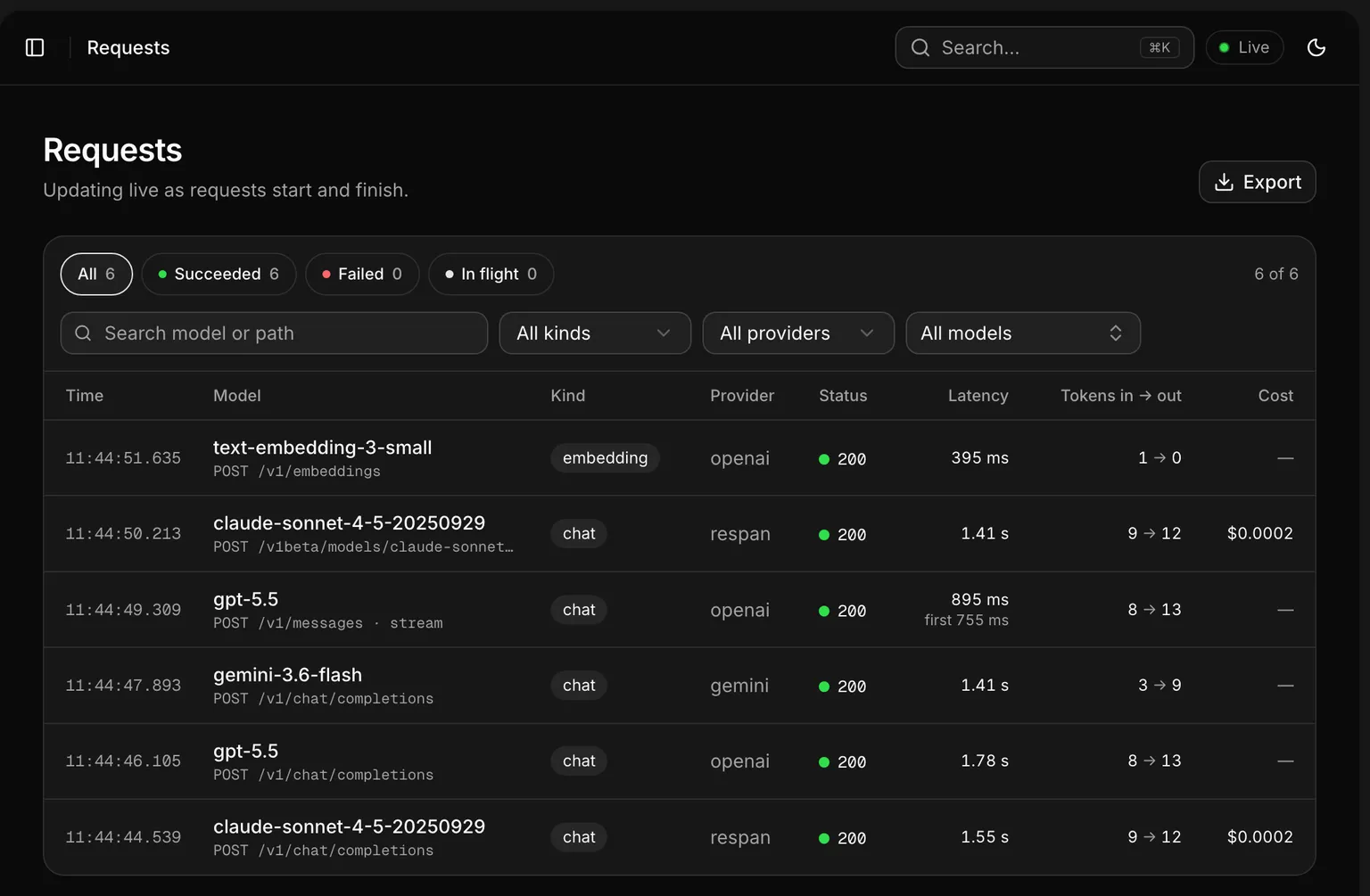Click the timestamp 11:44:46.105
The image size is (1370, 896).
pos(123,761)
